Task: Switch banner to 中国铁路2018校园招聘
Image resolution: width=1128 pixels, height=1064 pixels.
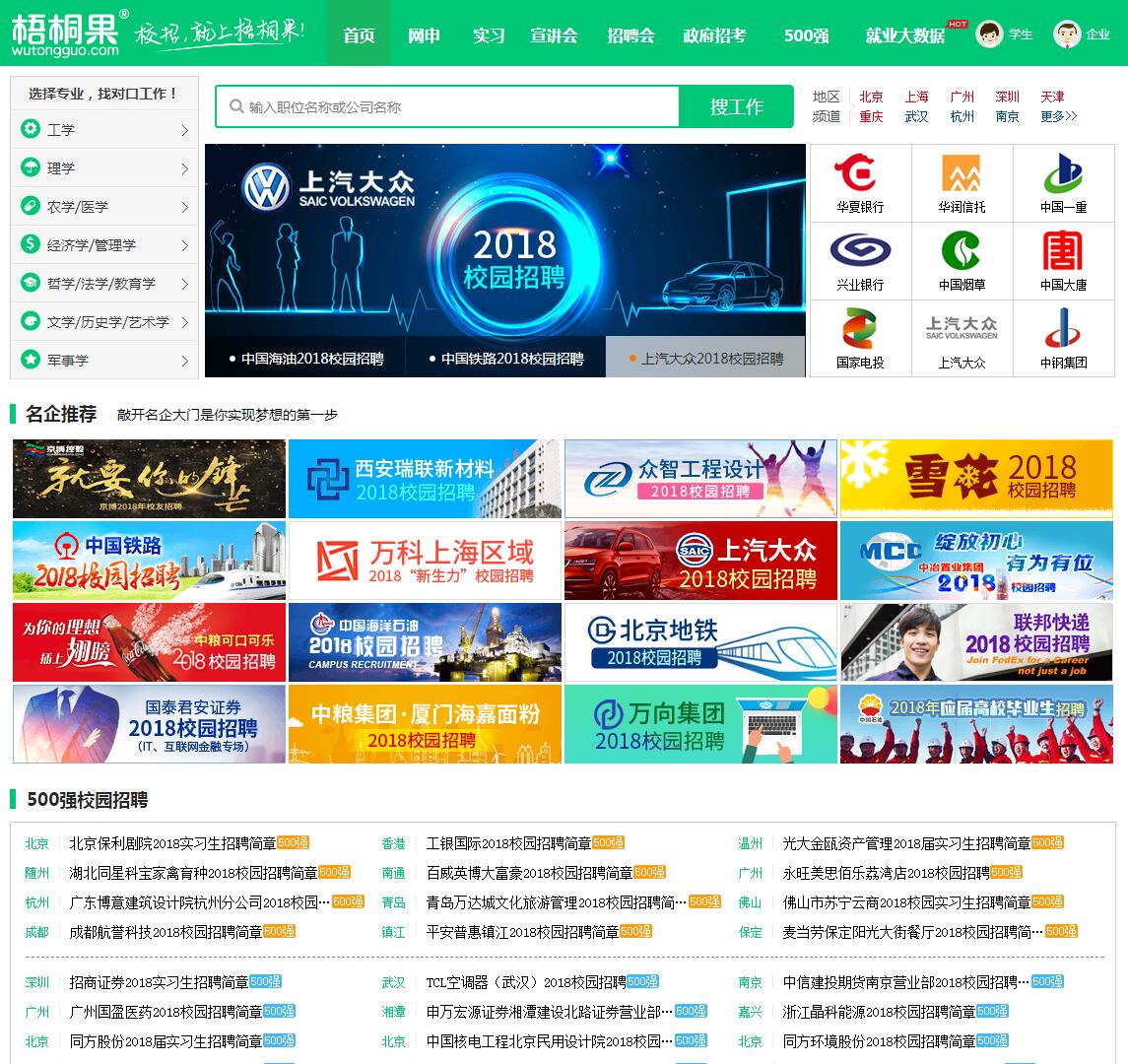Action: (x=505, y=358)
